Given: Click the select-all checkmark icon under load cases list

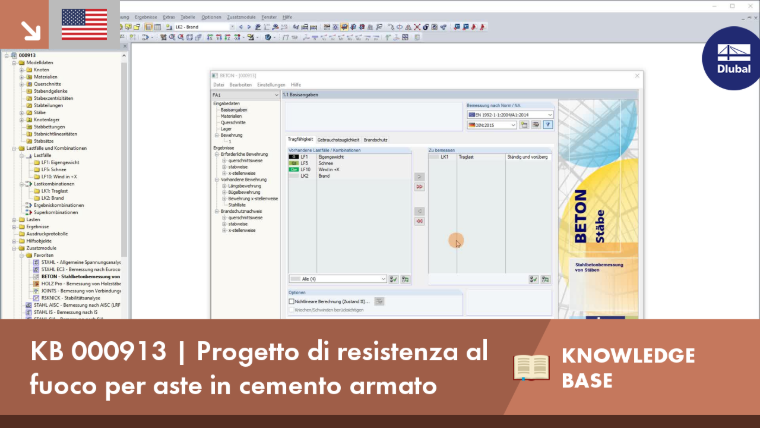Looking at the screenshot, I should pos(394,279).
